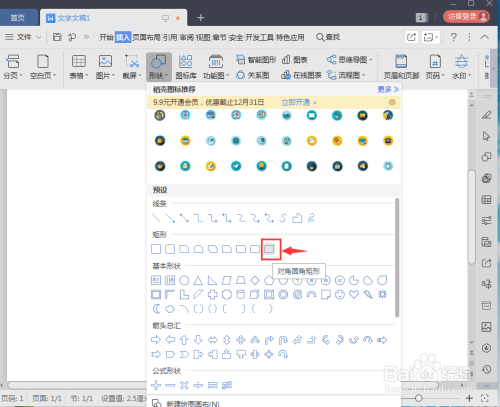Select the right arrow shape

[x=156, y=340]
